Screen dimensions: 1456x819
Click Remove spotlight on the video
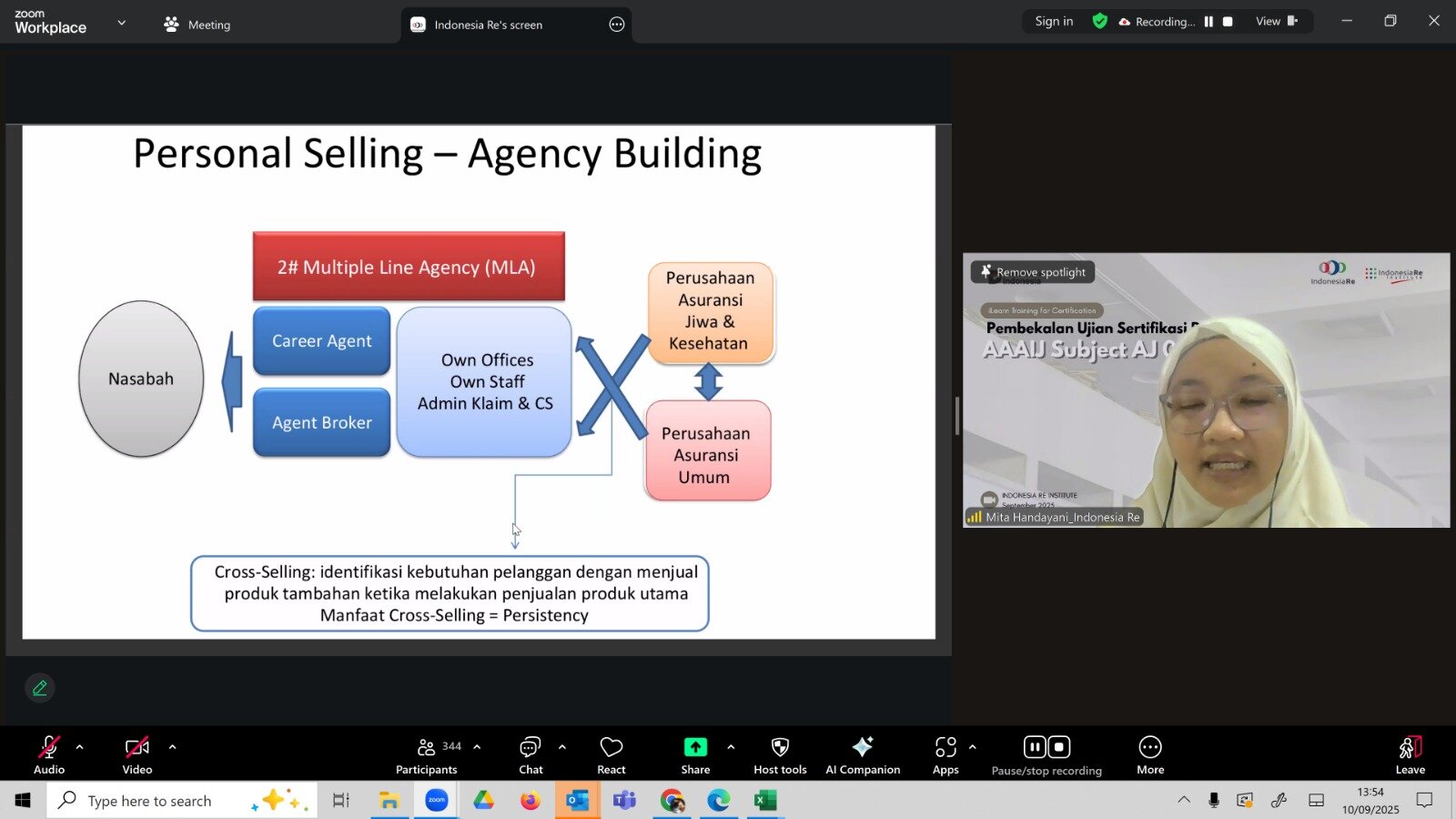point(1033,272)
